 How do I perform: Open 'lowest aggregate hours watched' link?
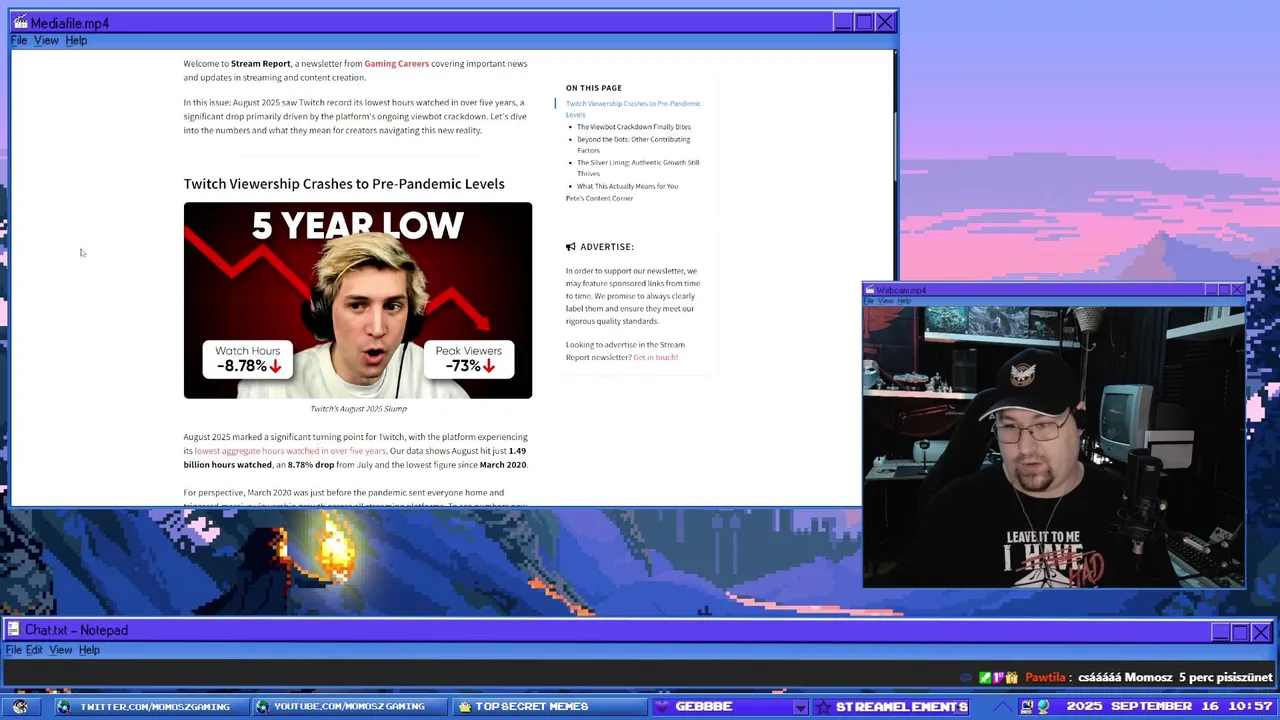tap(290, 451)
